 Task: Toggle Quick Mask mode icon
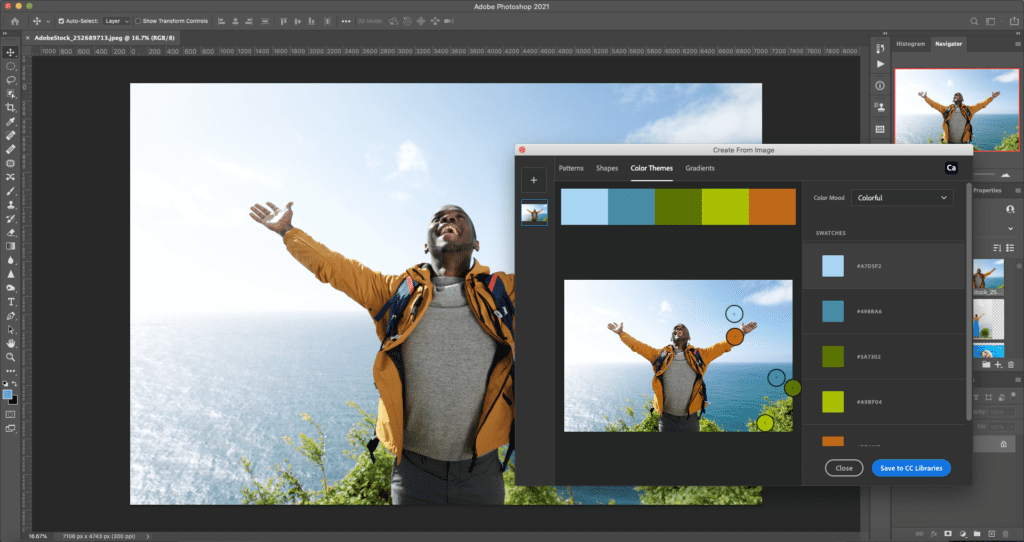click(x=10, y=414)
